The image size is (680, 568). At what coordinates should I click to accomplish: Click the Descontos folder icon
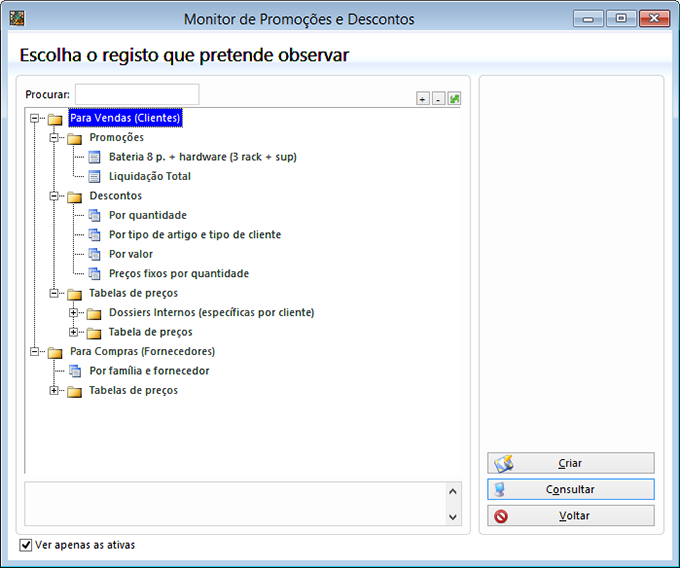[75, 197]
